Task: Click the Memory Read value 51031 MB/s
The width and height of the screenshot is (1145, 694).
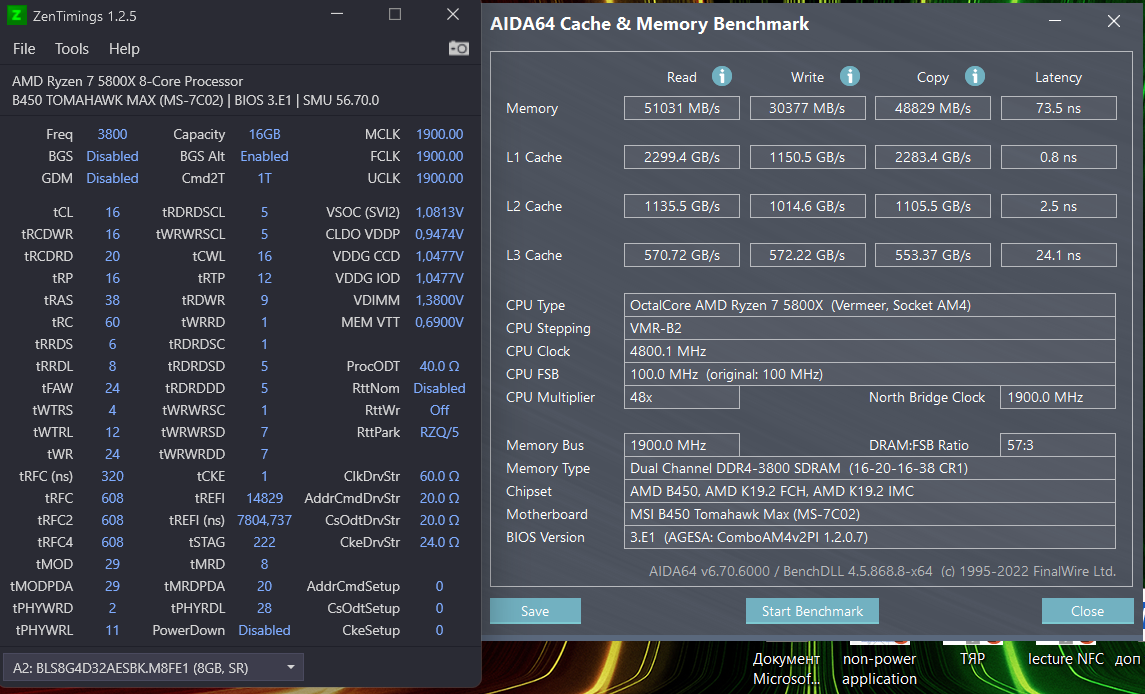Action: coord(681,108)
